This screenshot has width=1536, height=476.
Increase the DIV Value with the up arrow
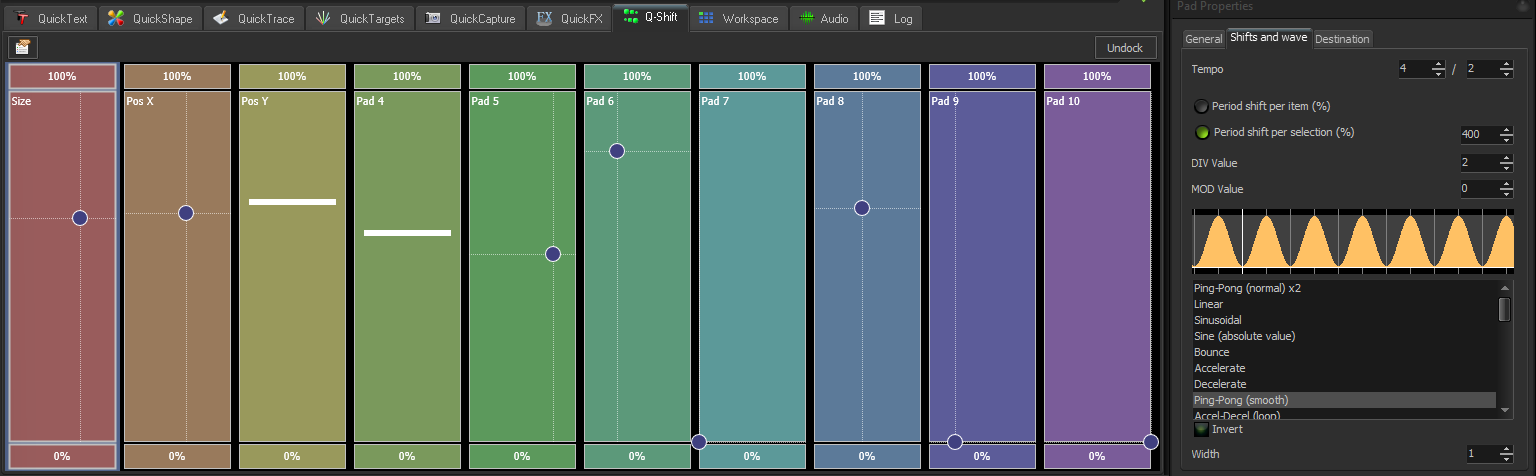pos(1506,158)
